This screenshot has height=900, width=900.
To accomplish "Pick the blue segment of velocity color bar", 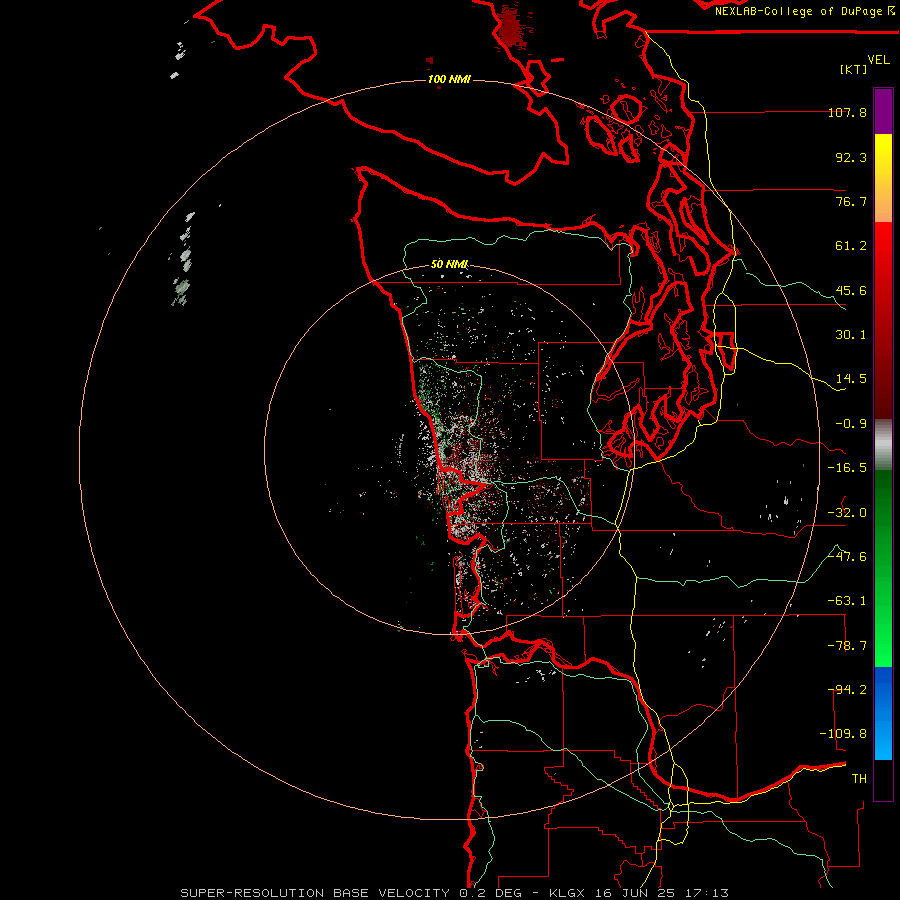I will coord(883,713).
